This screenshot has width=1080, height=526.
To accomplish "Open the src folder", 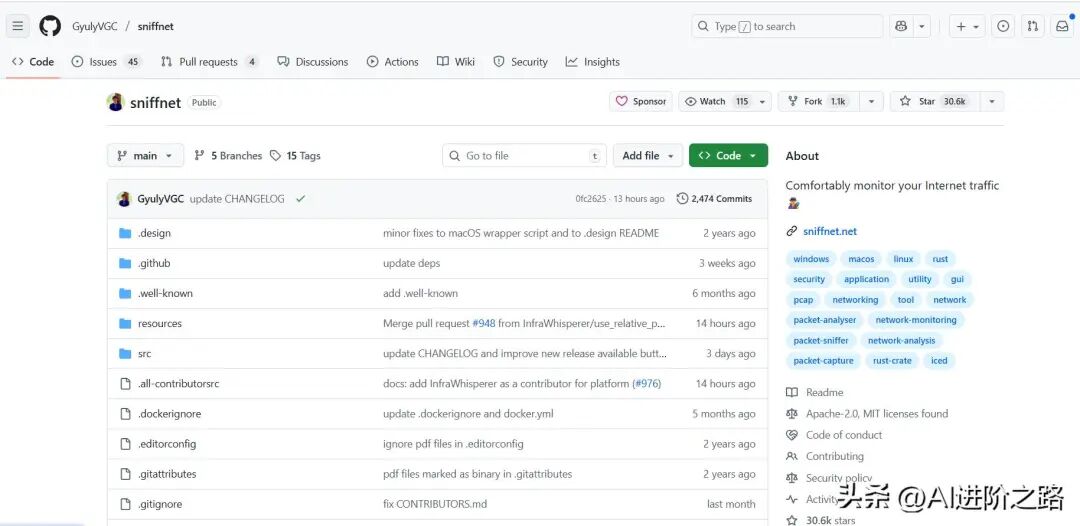I will click(x=145, y=354).
